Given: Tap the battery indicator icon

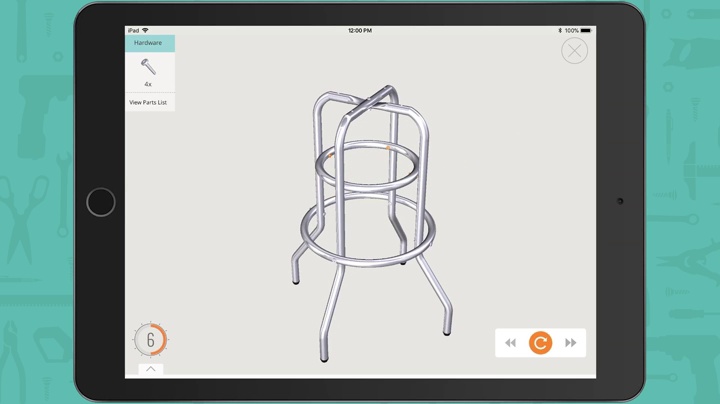Looking at the screenshot, I should pyautogui.click(x=586, y=30).
